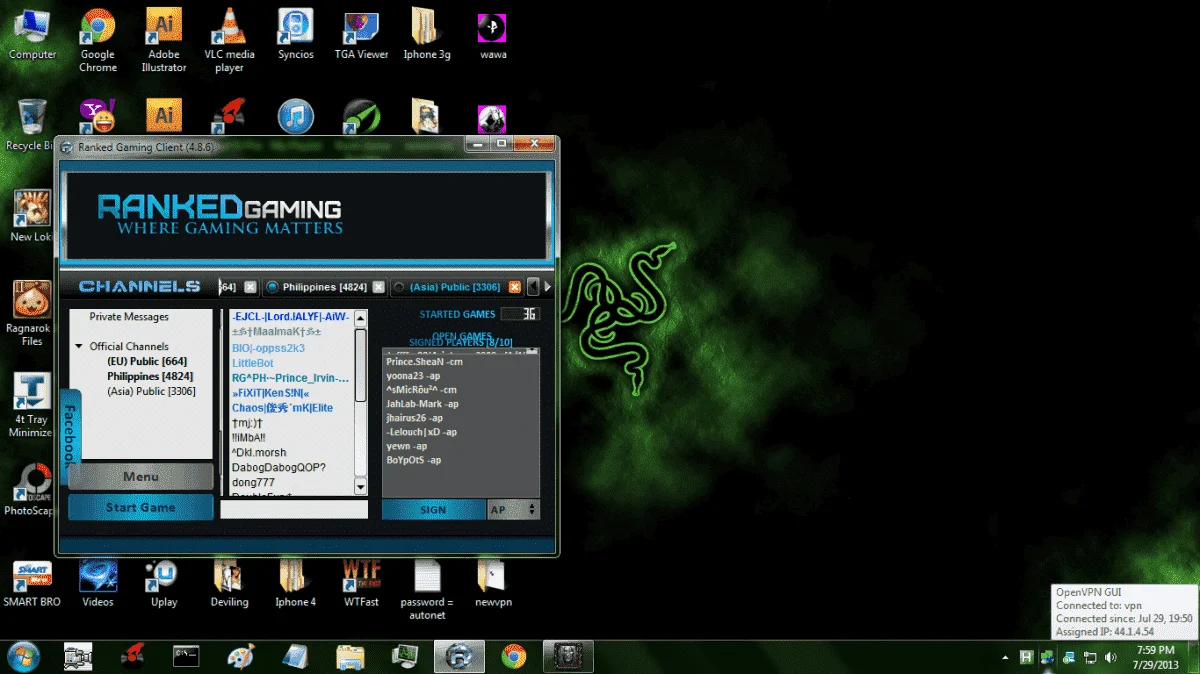
Task: Select (Asia) Public [3306] in channel tree
Action: pyautogui.click(x=151, y=391)
